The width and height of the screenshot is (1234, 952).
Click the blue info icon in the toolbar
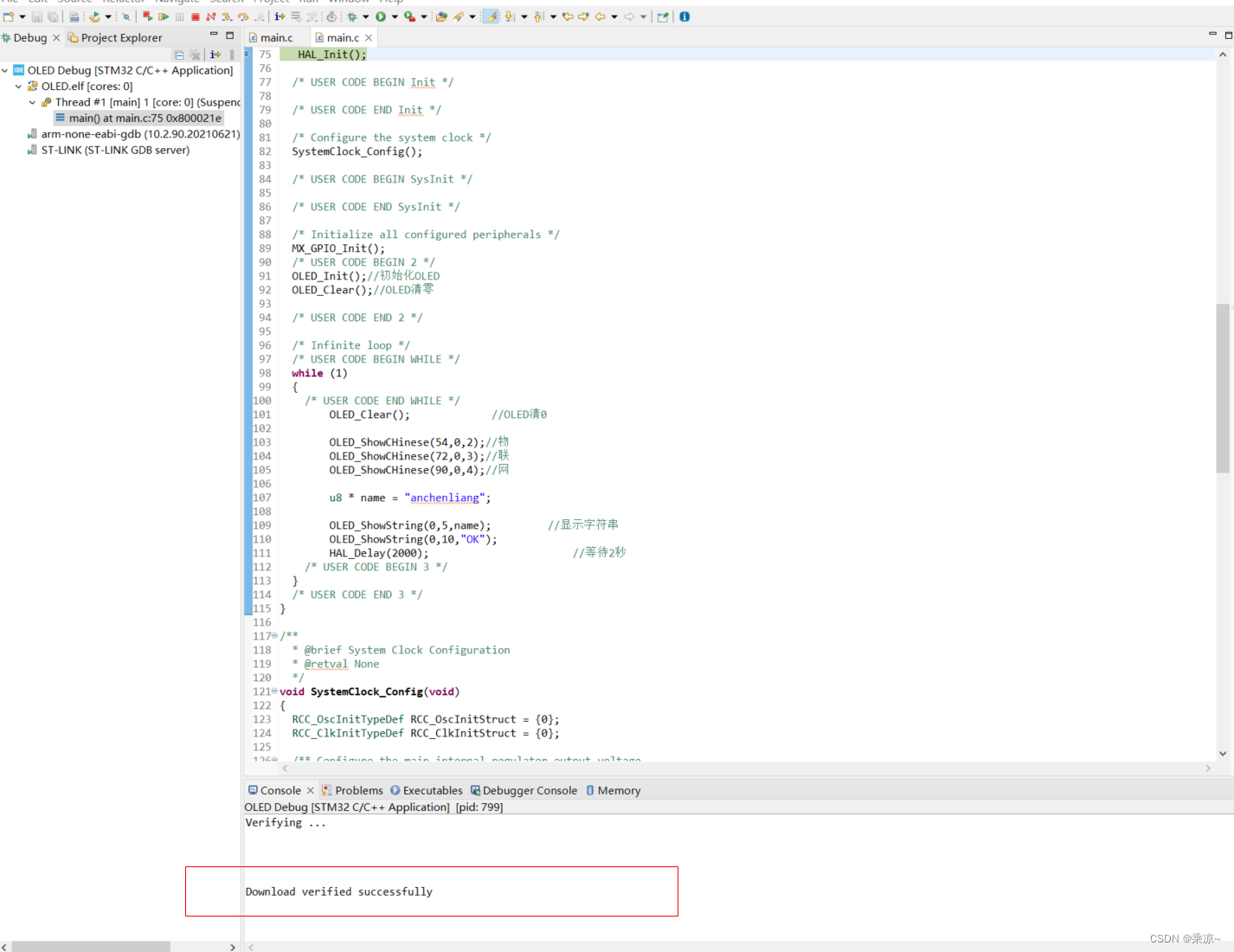[x=684, y=16]
